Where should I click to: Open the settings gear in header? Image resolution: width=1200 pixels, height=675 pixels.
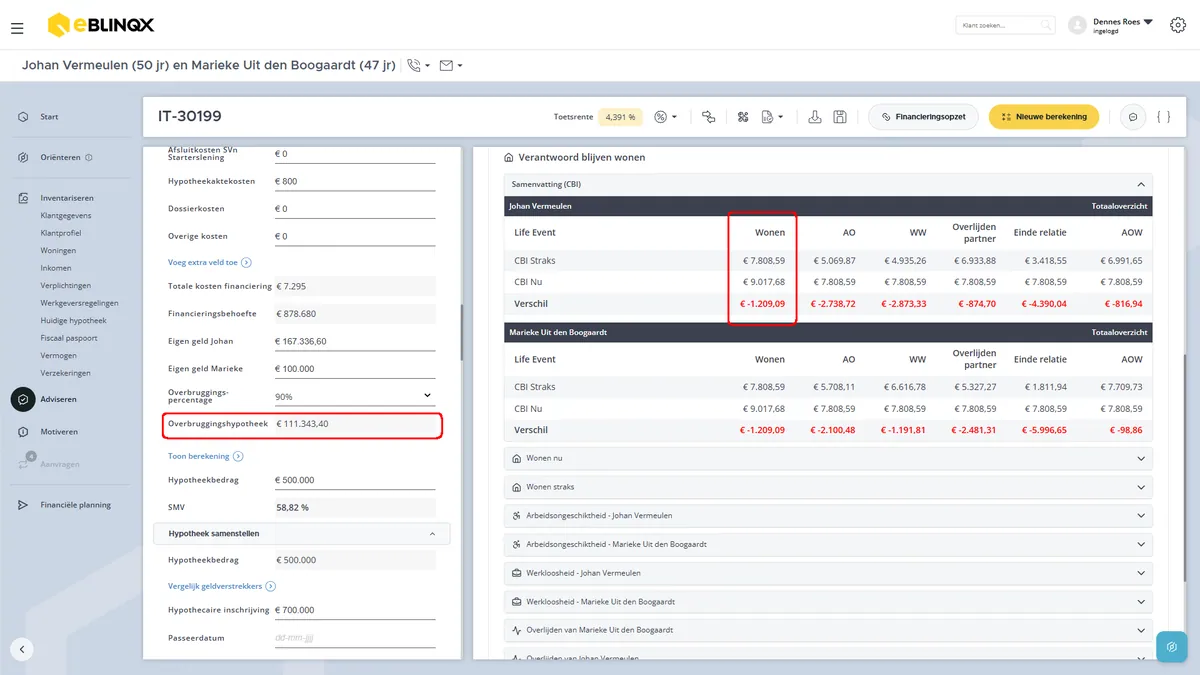click(x=1177, y=25)
